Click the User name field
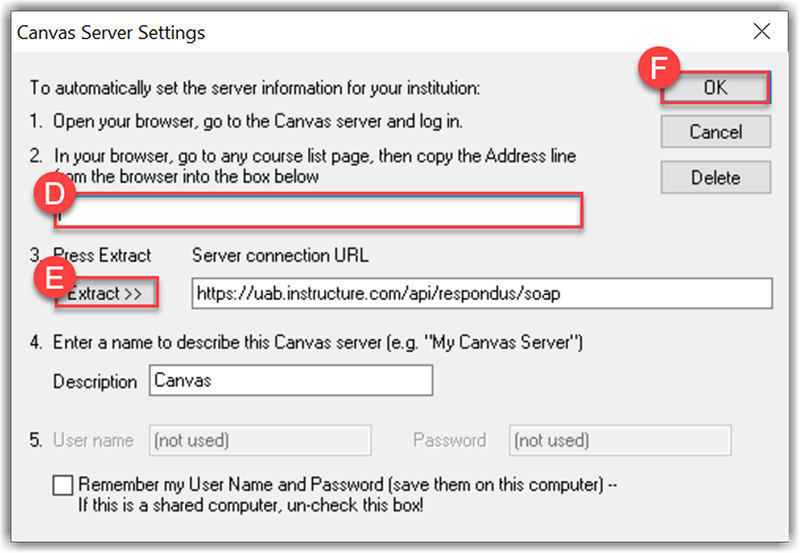The height and width of the screenshot is (553, 800). pyautogui.click(x=260, y=440)
